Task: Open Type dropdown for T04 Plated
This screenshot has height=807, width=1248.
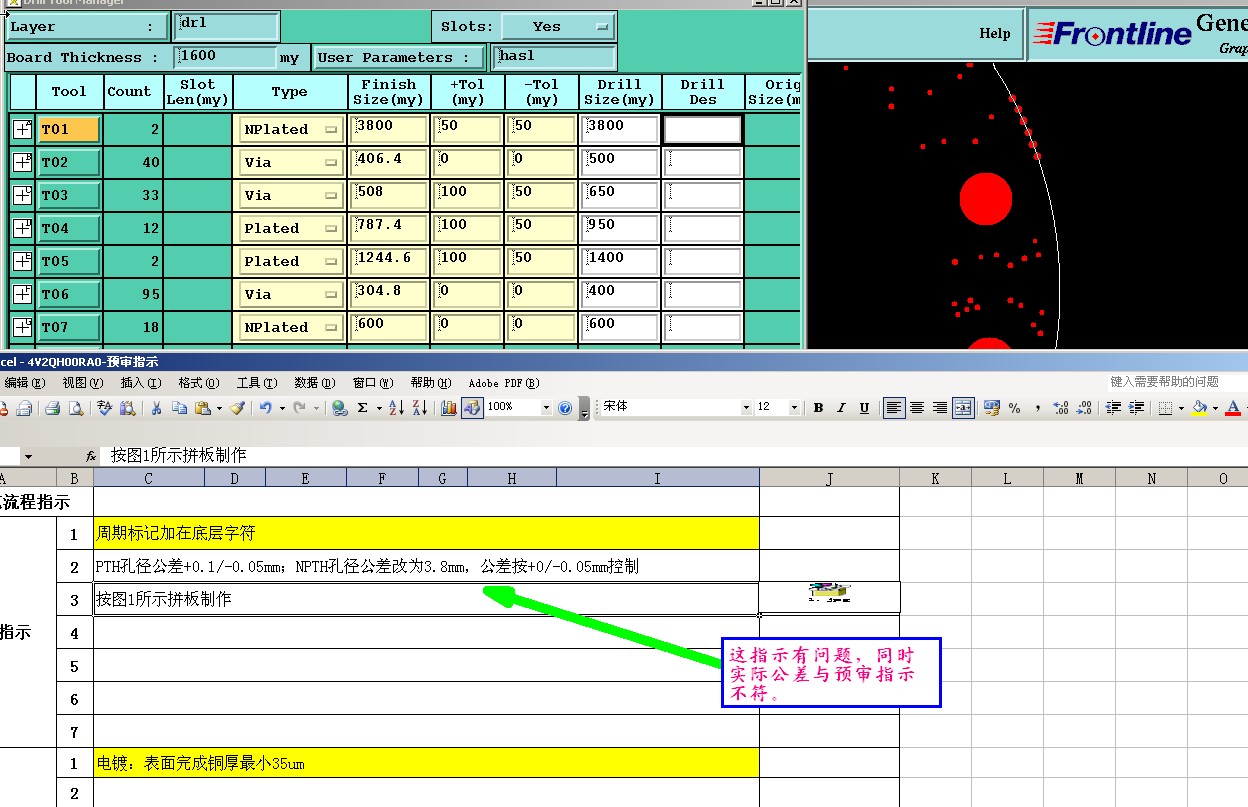Action: tap(290, 228)
